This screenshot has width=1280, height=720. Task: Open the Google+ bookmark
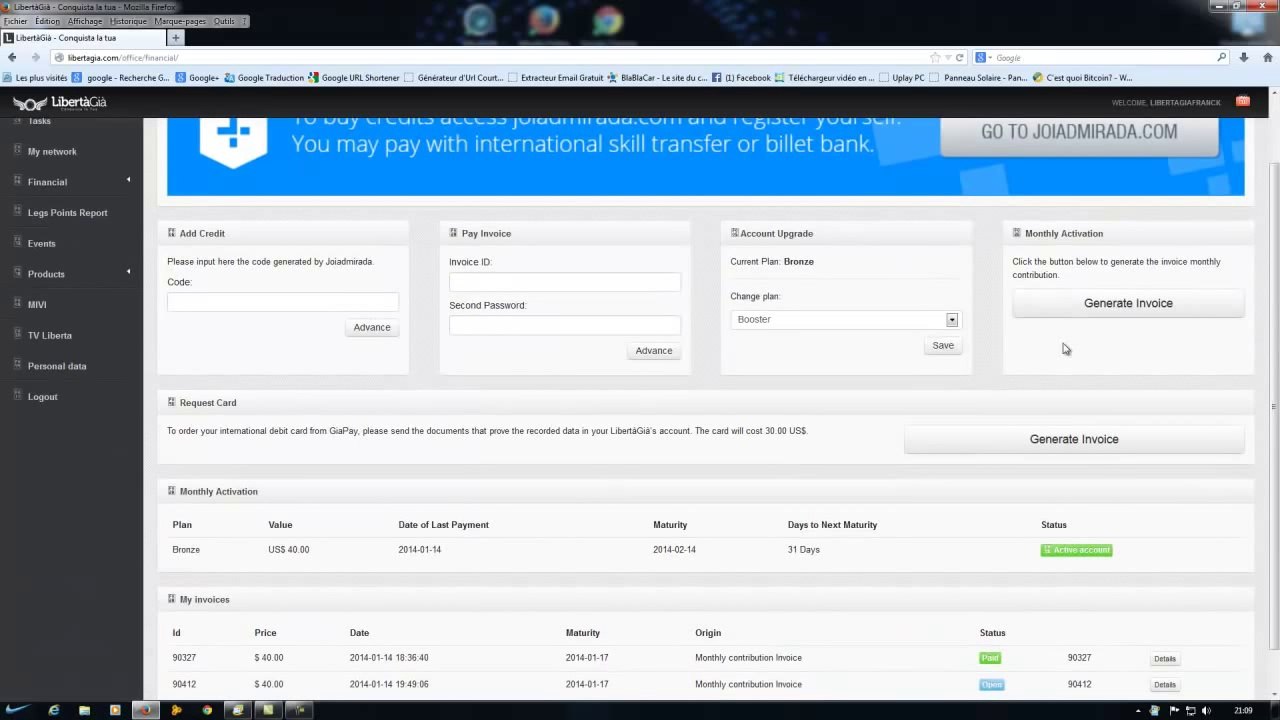tap(197, 78)
